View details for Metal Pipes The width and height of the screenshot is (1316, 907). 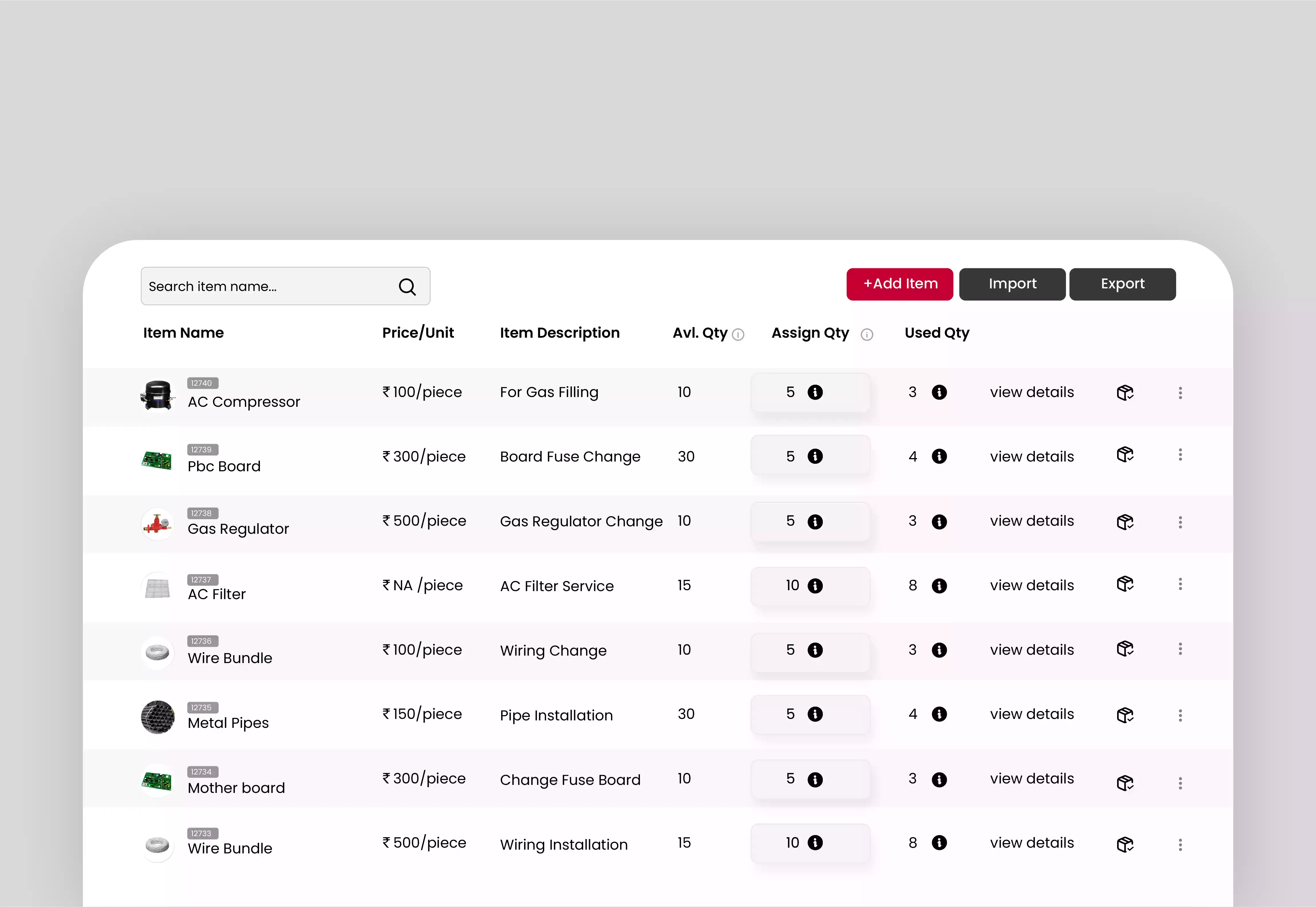tap(1032, 714)
